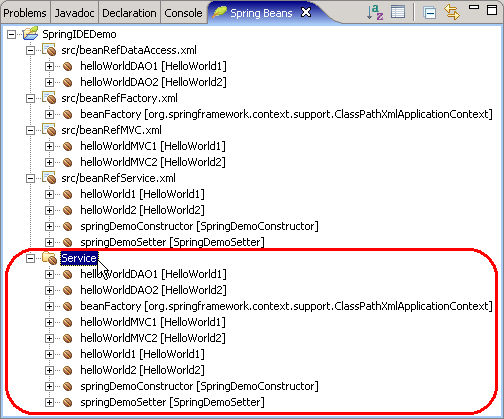Click the beanRefService.xml config file icon
Image resolution: width=504 pixels, height=419 pixels.
[x=49, y=178]
